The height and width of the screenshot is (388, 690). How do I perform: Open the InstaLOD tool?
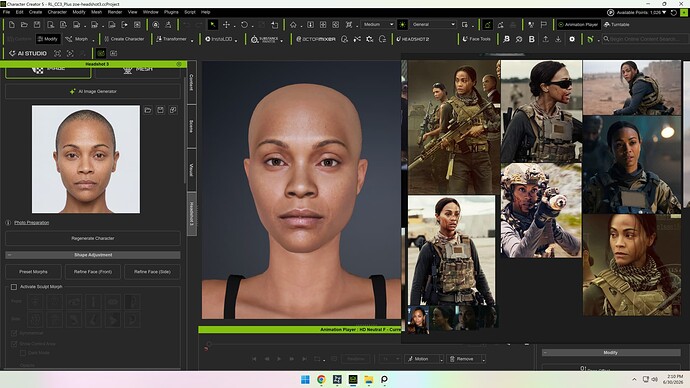[x=219, y=39]
